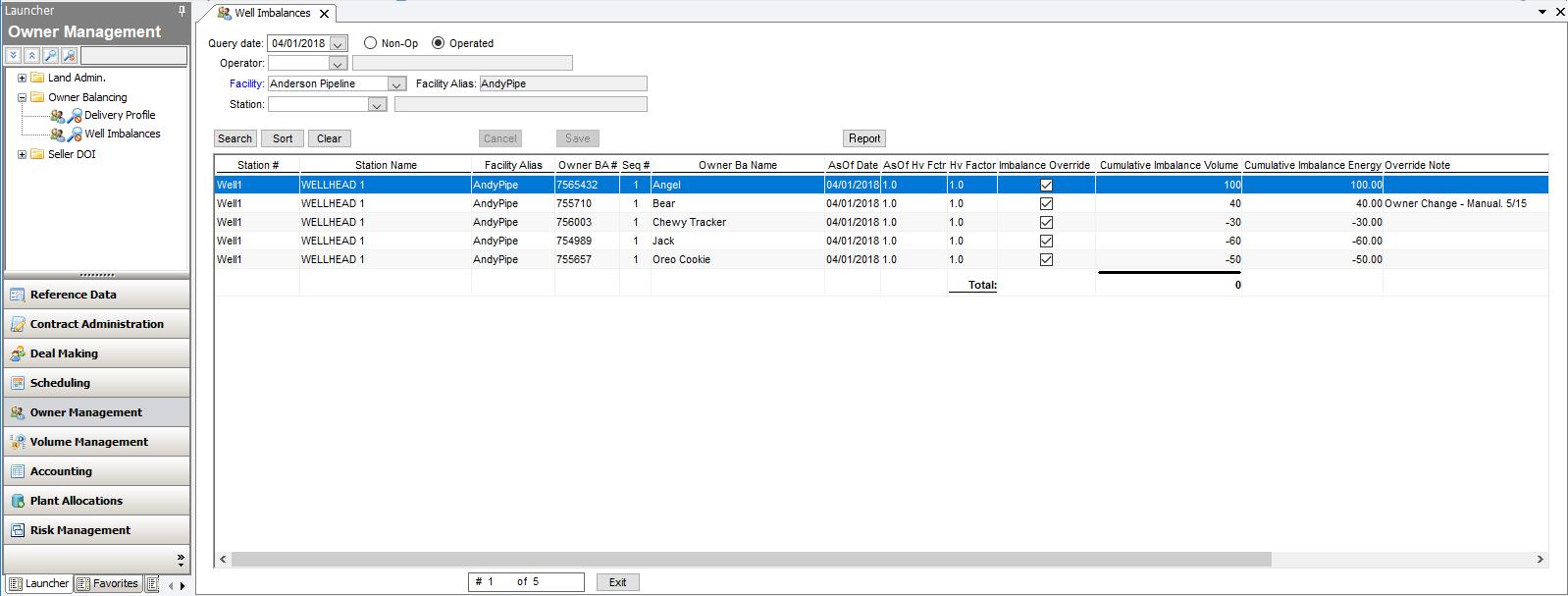Select the Non-Op radio button
This screenshot has width=1568, height=596.
(x=370, y=43)
